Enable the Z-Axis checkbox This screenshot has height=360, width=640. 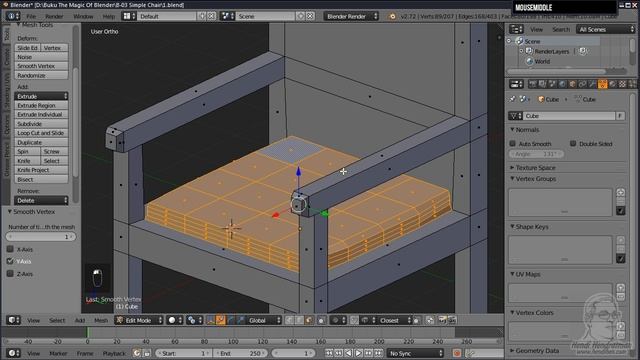10,273
